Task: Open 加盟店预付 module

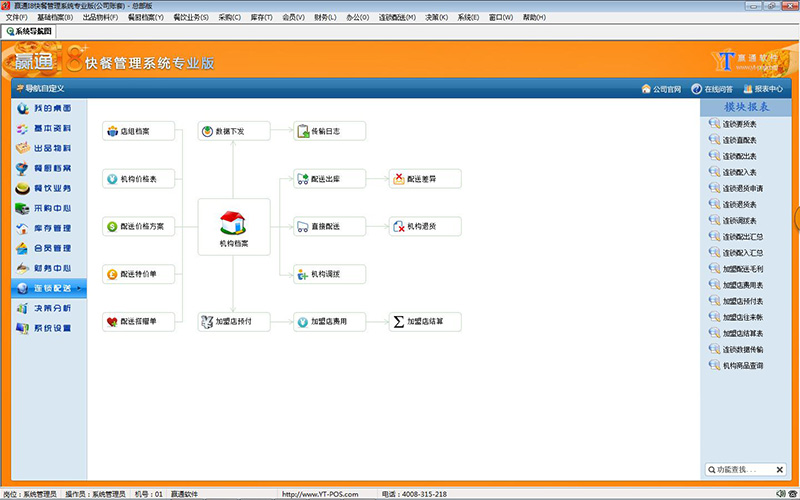Action: click(x=207, y=322)
